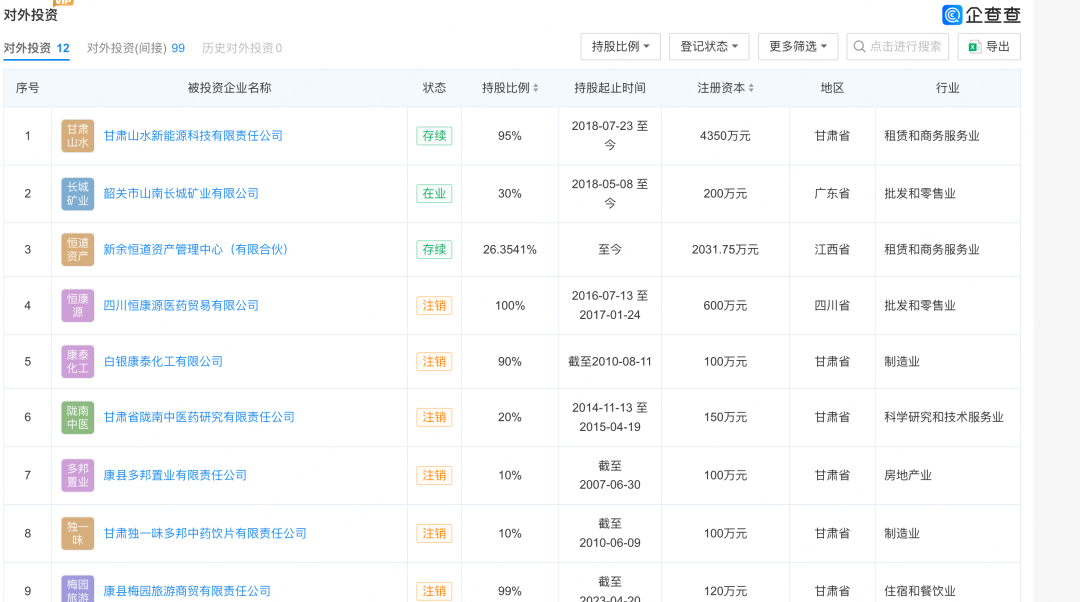Click the 甘肃山水 company logo tile
Image resolution: width=1080 pixels, height=602 pixels.
click(x=77, y=136)
